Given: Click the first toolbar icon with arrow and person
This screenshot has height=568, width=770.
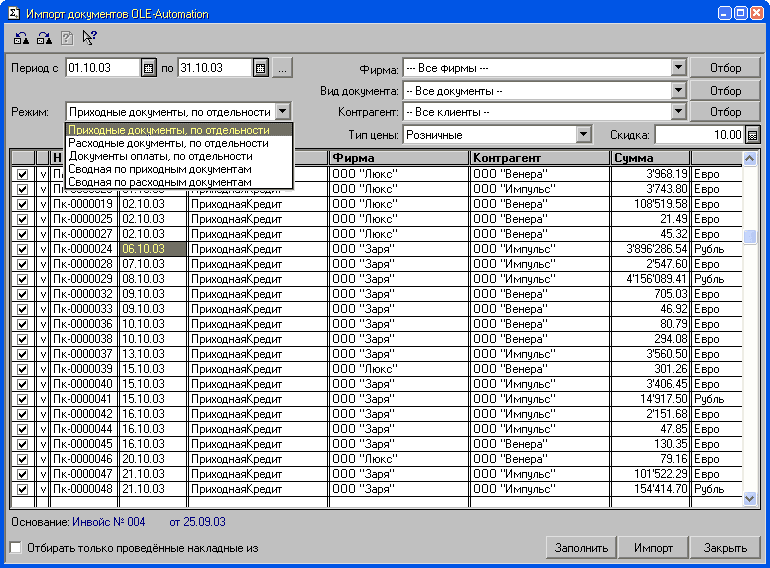Looking at the screenshot, I should [21, 38].
